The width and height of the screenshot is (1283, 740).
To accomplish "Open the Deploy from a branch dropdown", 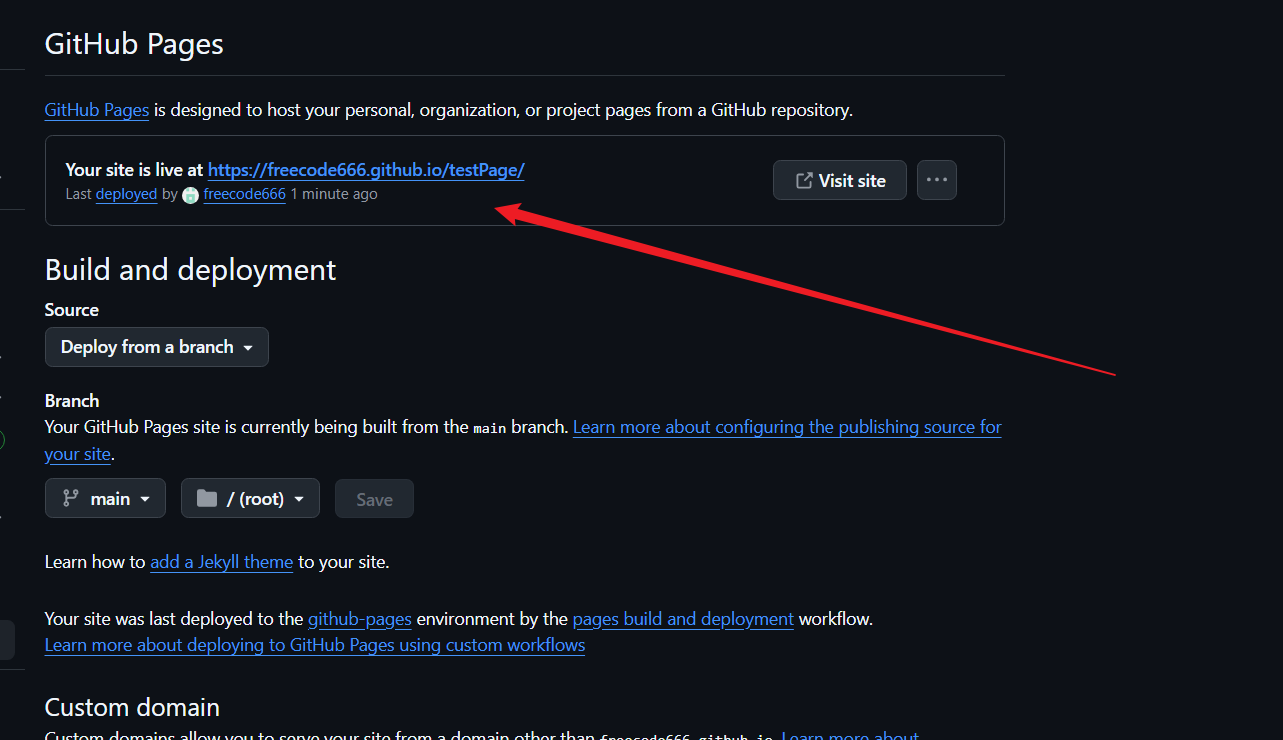I will click(157, 347).
